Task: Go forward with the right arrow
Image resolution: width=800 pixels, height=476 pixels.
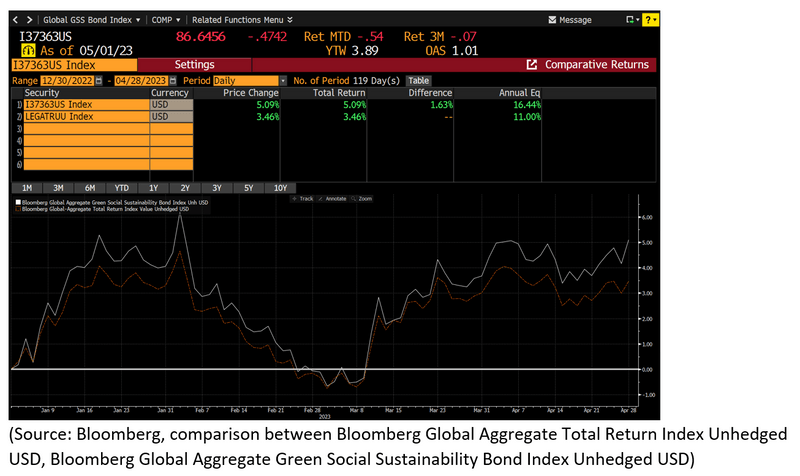Action: click(30, 20)
